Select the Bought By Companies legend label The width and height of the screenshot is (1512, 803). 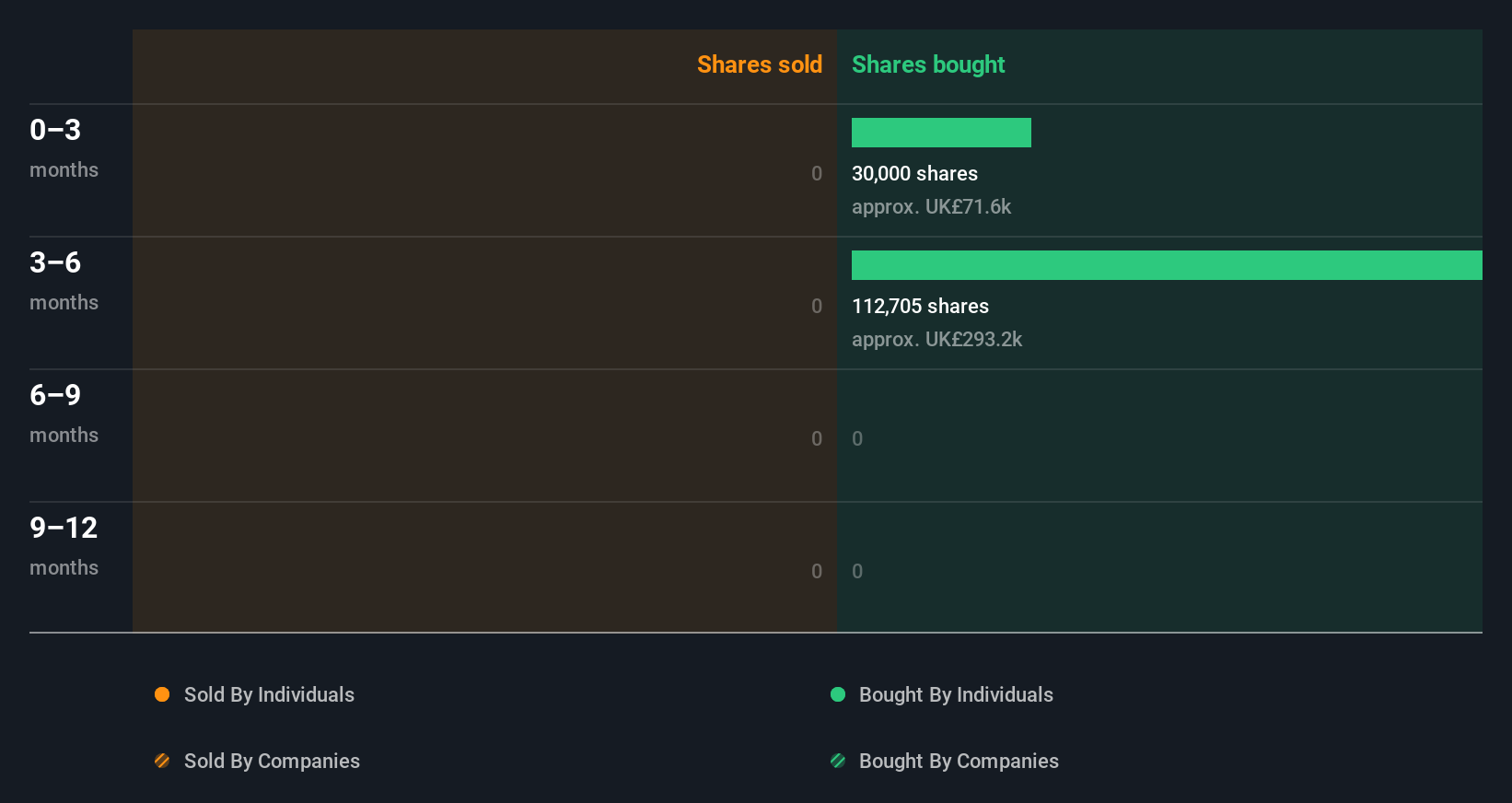pos(959,762)
